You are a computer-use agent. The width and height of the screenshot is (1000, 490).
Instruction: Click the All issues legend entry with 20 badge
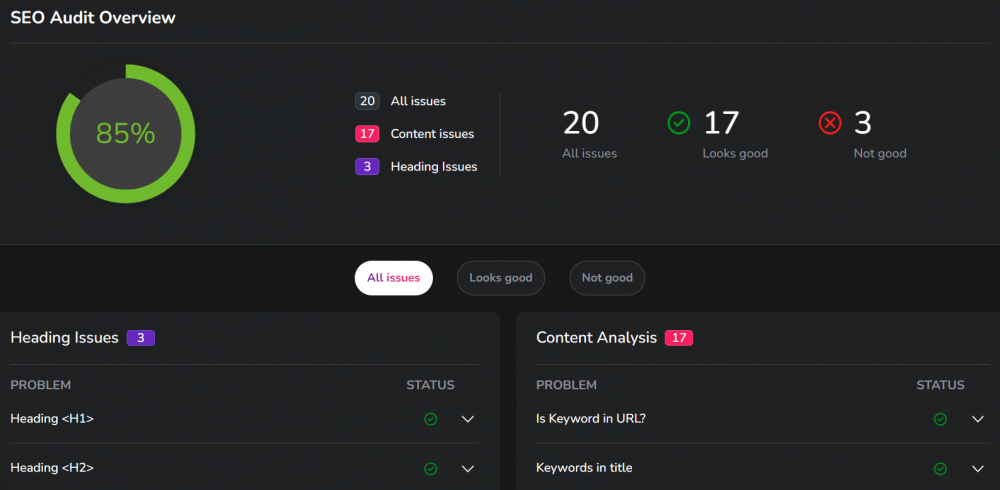click(x=418, y=101)
